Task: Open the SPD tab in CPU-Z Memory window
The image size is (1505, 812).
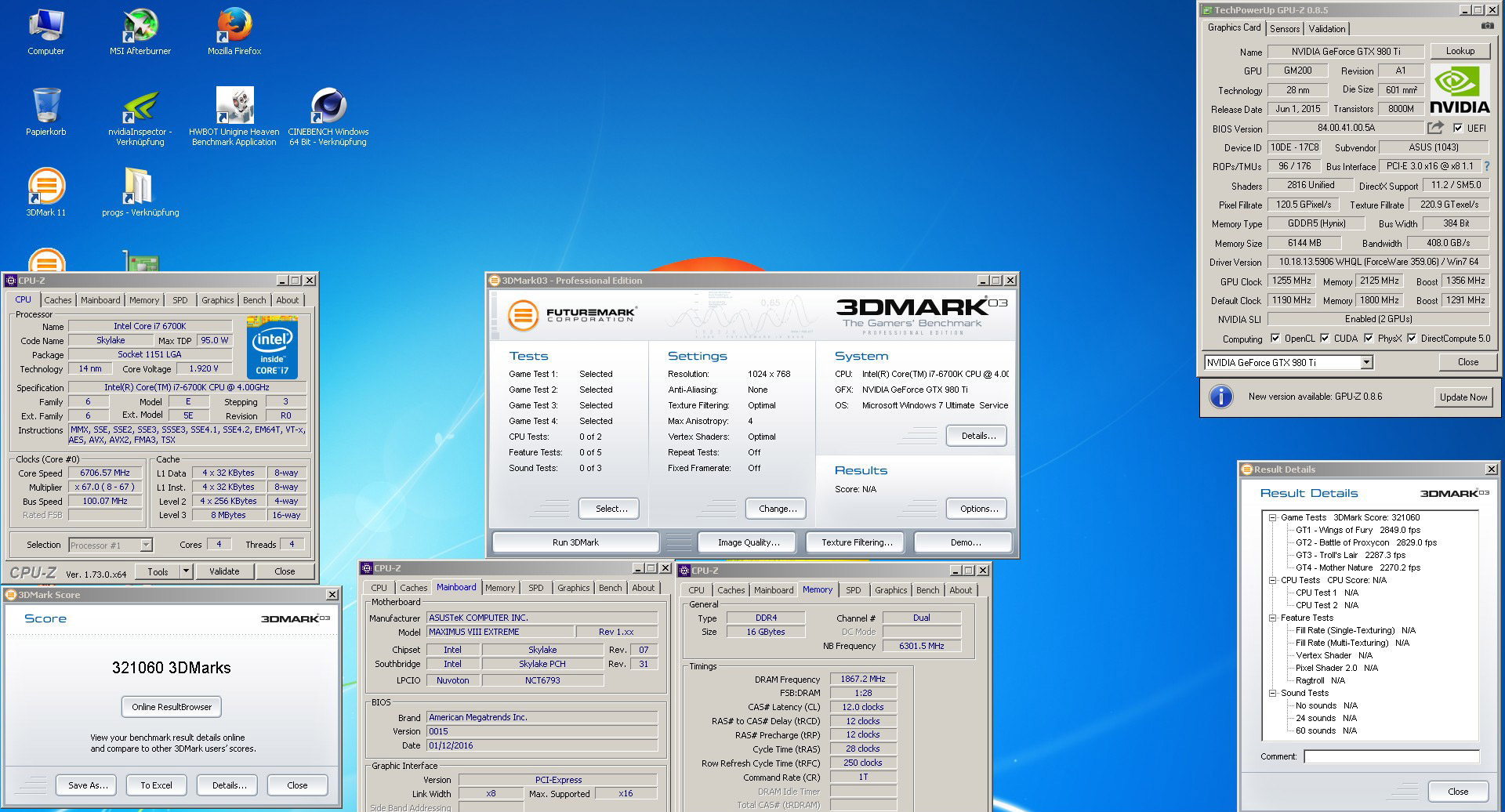Action: click(854, 590)
